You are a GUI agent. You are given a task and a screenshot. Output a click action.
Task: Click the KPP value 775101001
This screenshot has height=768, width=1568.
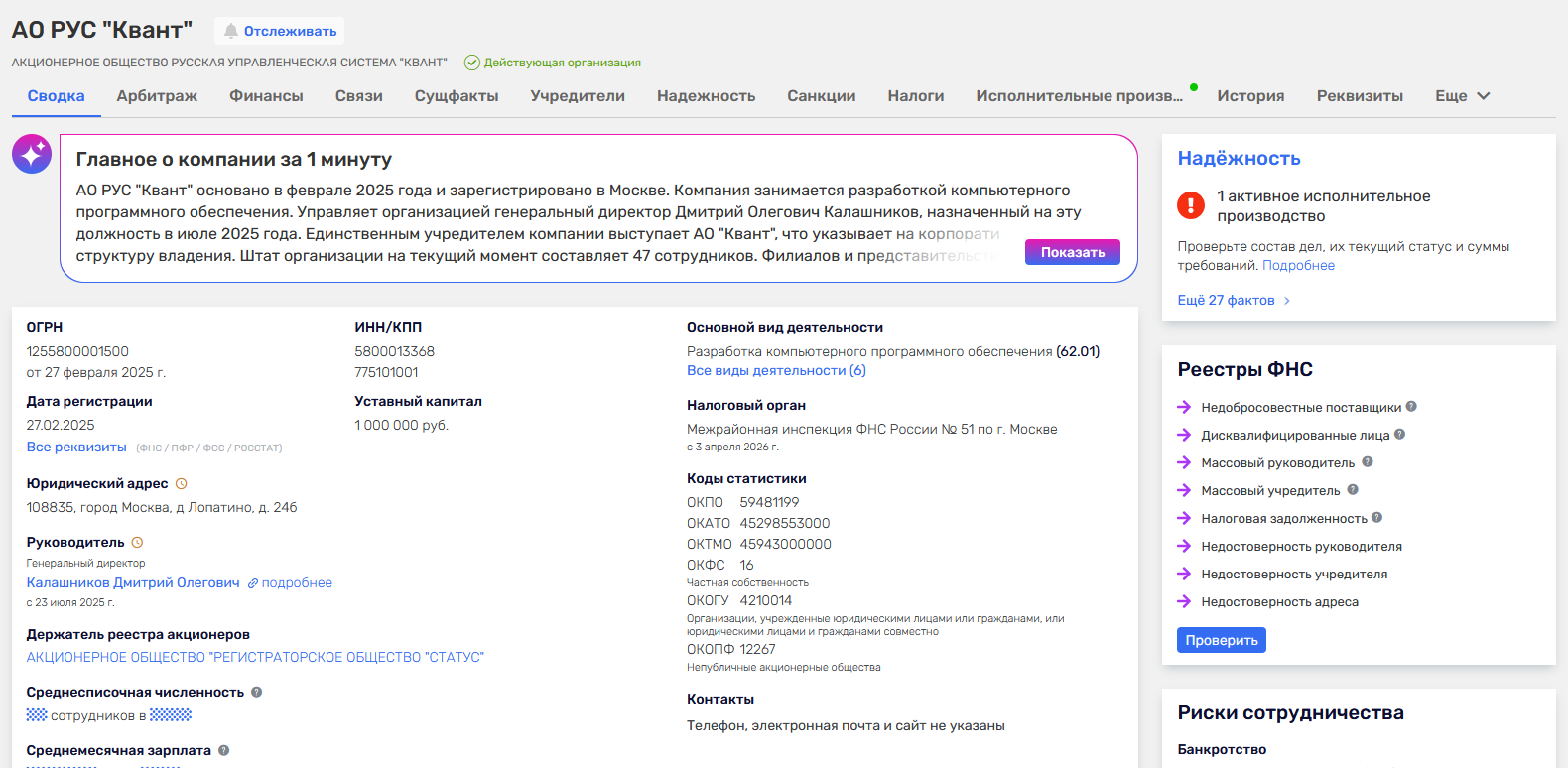386,372
